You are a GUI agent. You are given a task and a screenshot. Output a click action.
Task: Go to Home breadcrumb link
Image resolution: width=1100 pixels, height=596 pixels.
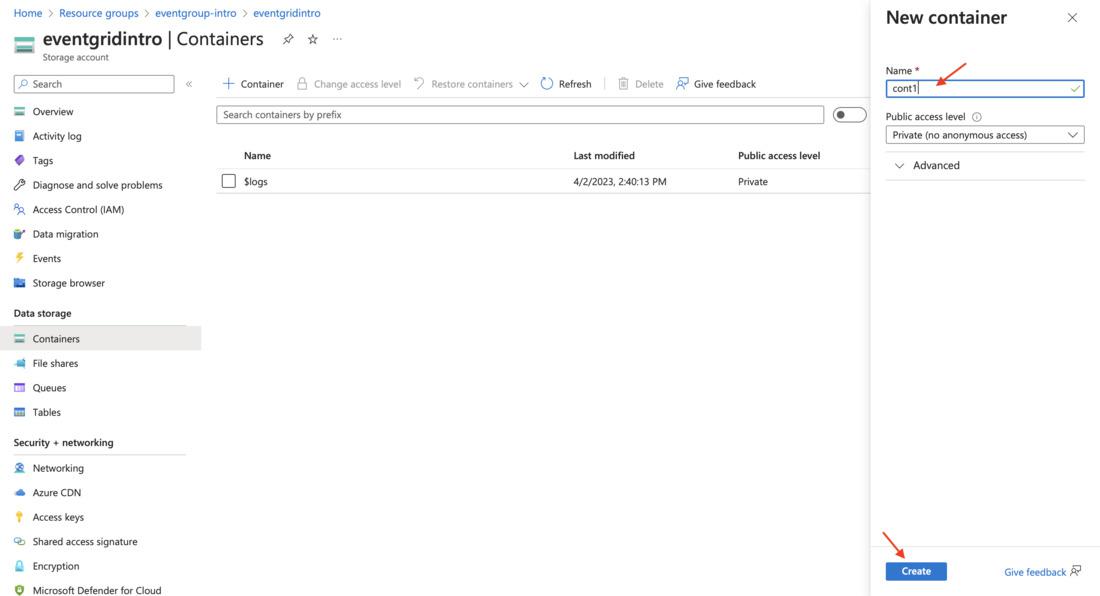[x=28, y=13]
